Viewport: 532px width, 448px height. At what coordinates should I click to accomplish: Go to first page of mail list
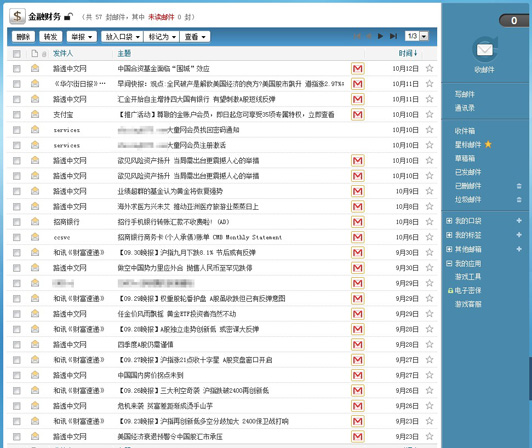click(357, 36)
